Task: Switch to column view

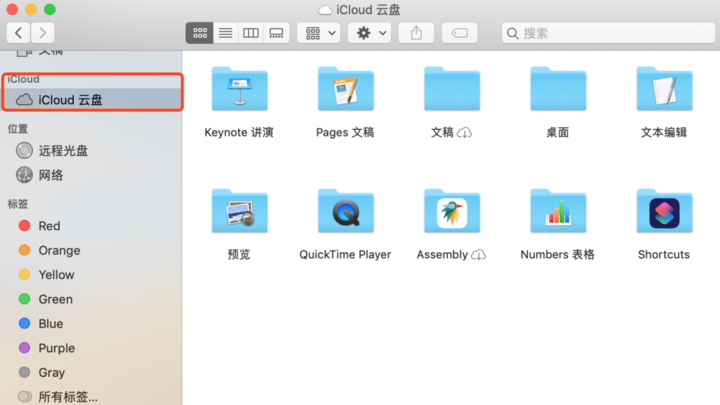Action: tap(251, 33)
